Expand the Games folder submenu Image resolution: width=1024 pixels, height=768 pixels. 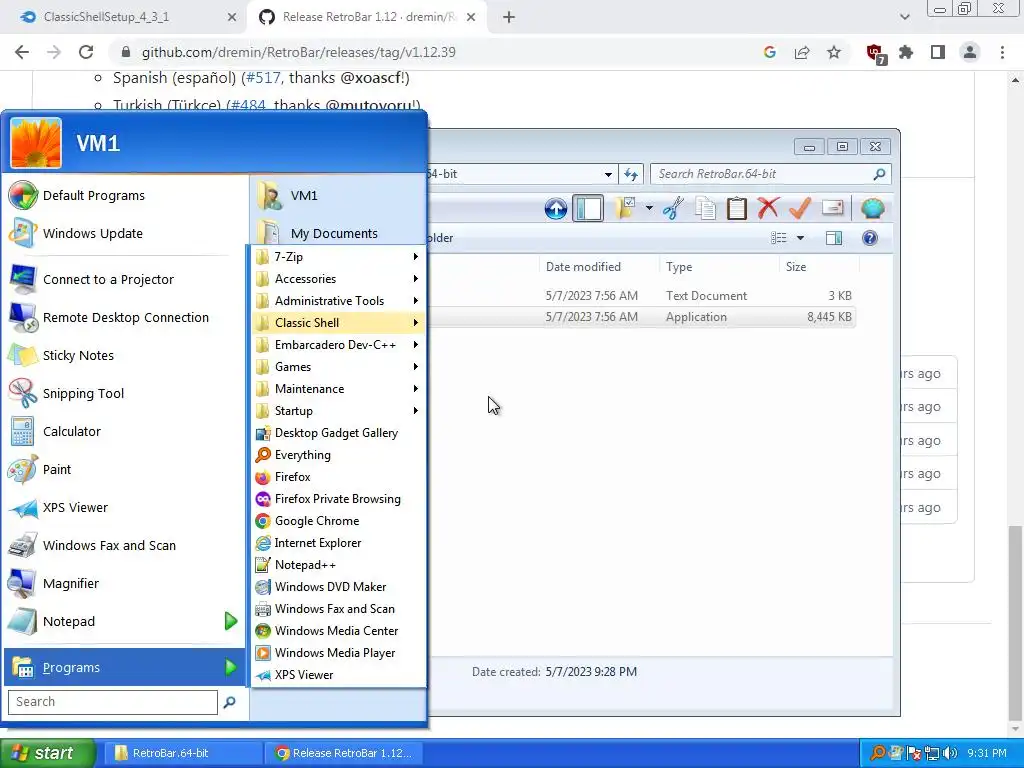(x=338, y=366)
